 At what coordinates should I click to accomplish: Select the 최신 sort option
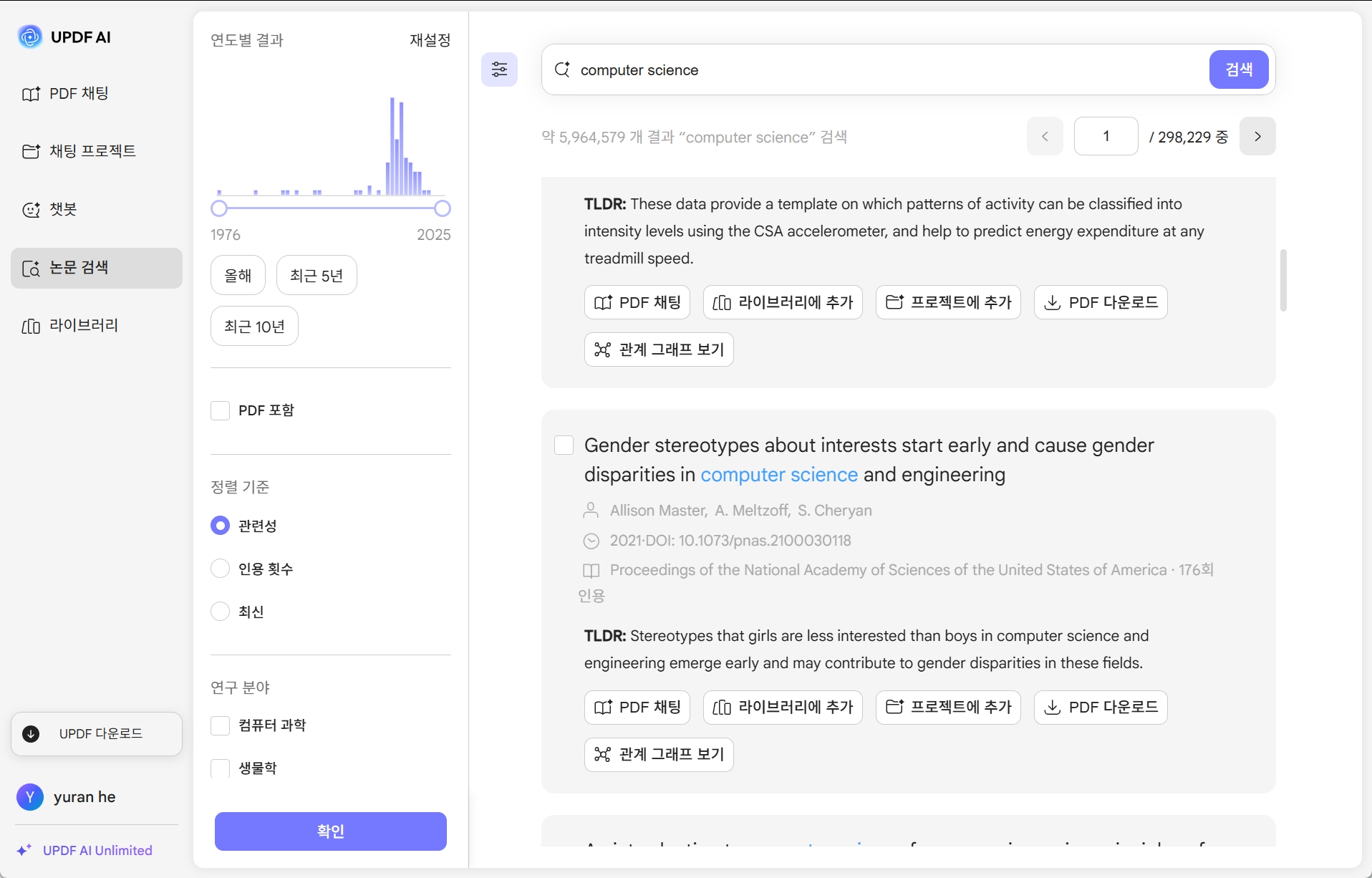pos(220,612)
